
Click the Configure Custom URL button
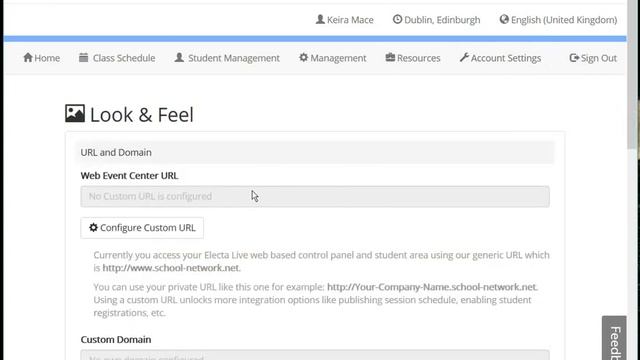(x=142, y=228)
